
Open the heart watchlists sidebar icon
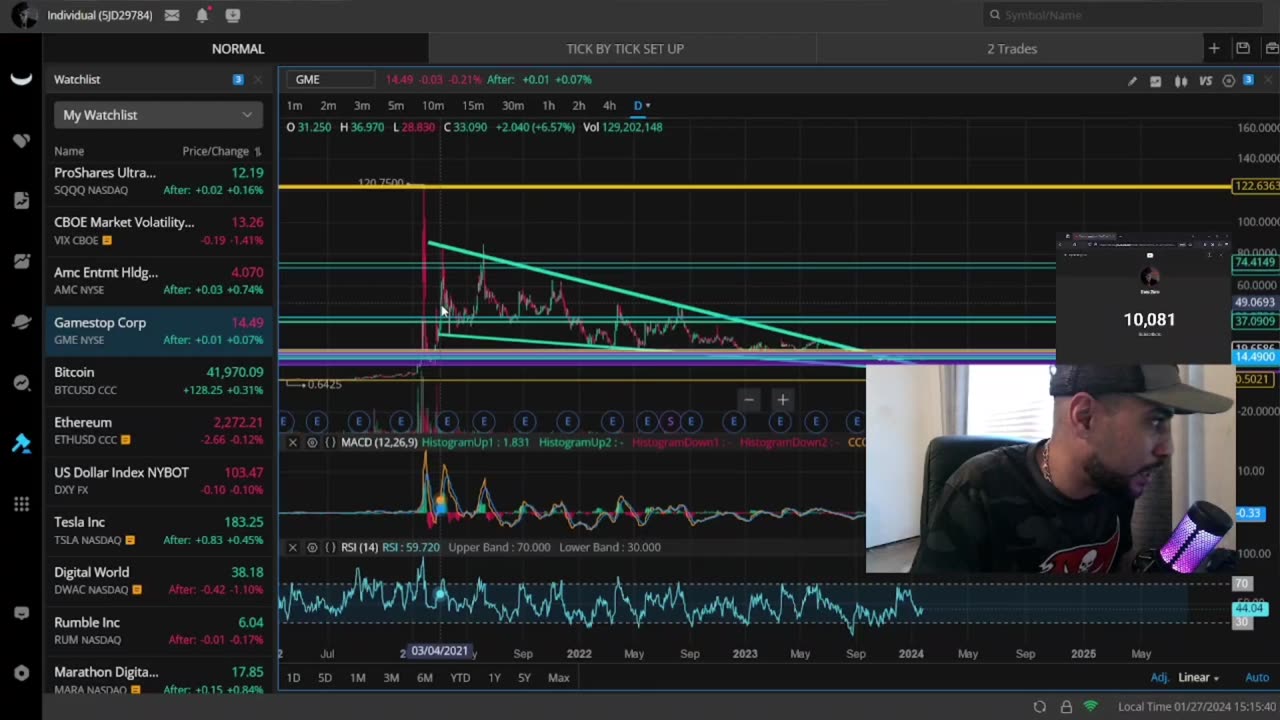coord(21,140)
